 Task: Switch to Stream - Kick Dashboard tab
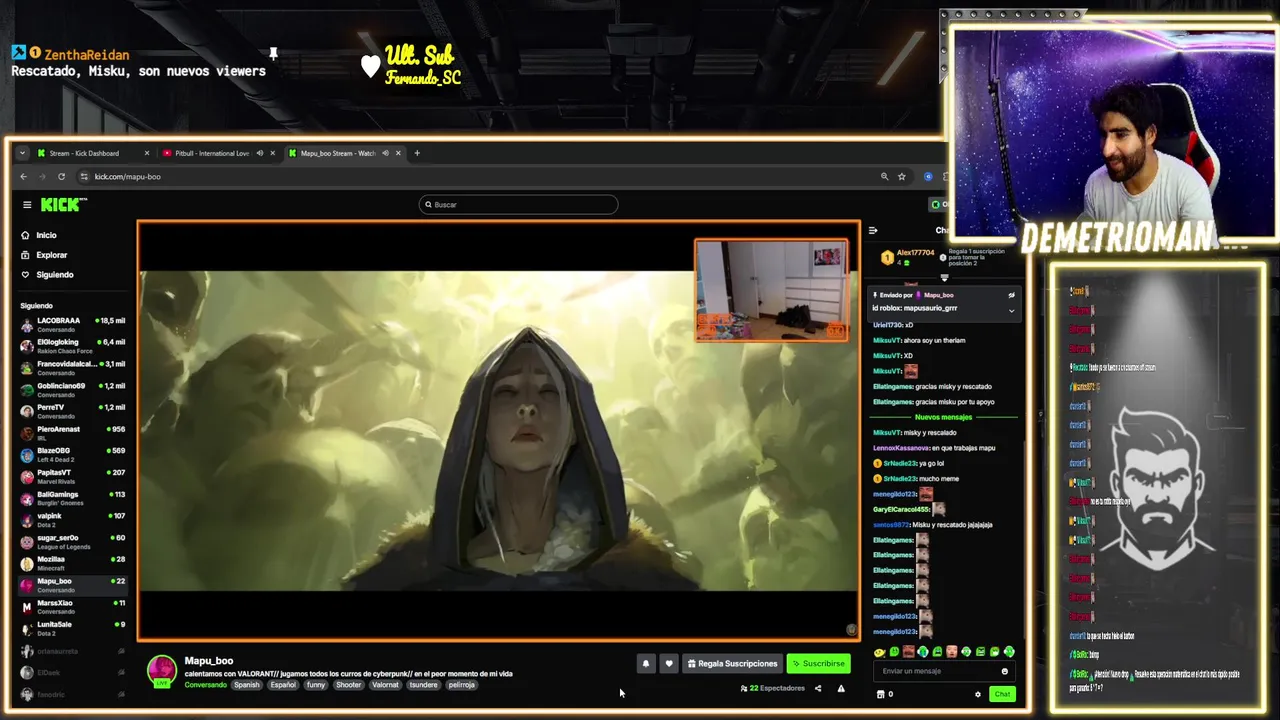tap(91, 153)
